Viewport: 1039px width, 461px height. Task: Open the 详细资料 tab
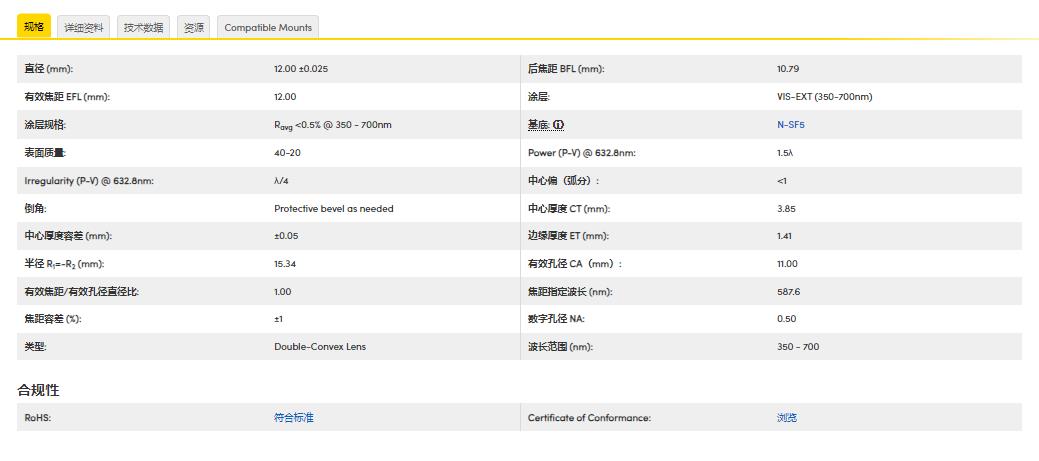(x=83, y=27)
